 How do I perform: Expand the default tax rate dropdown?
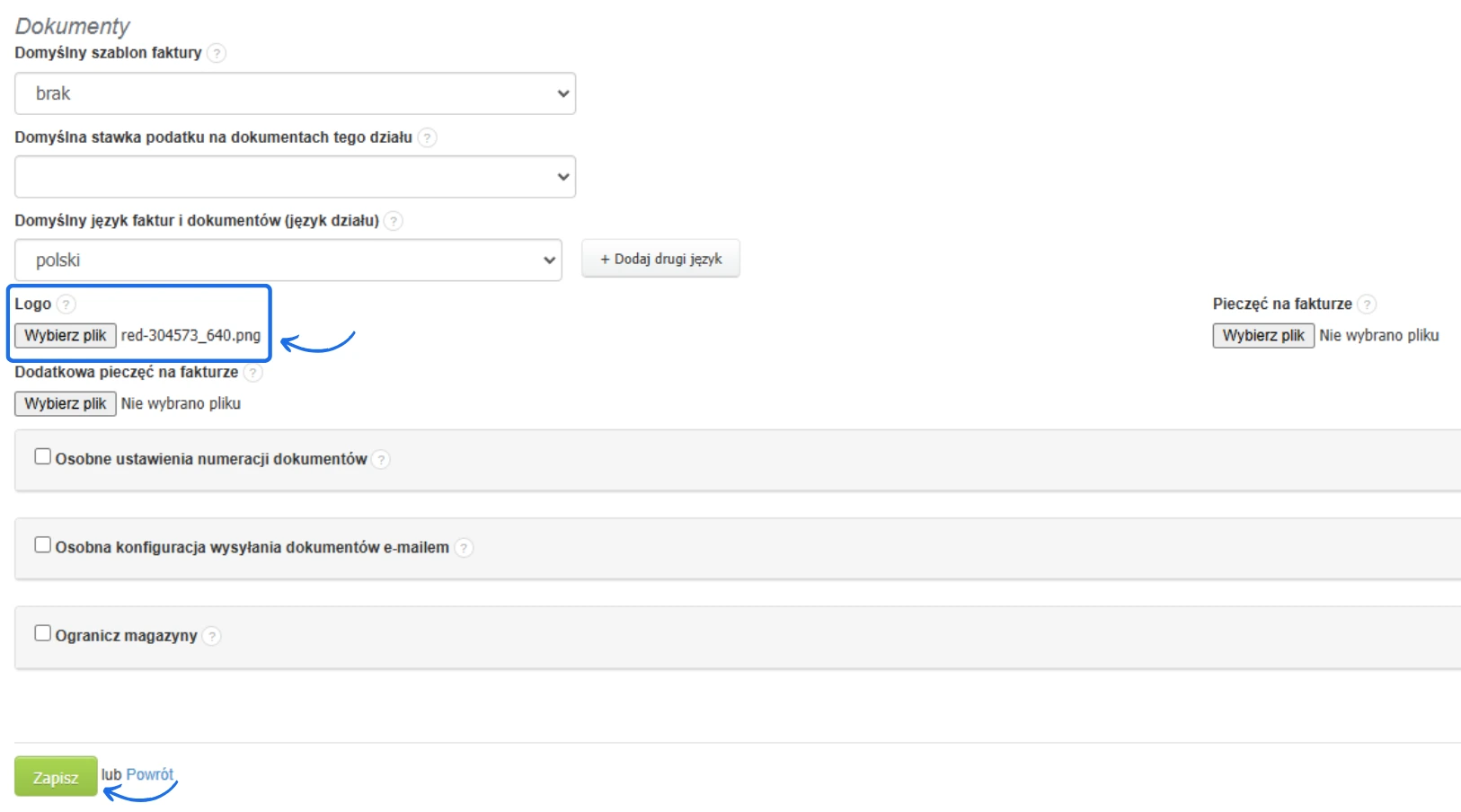[295, 177]
